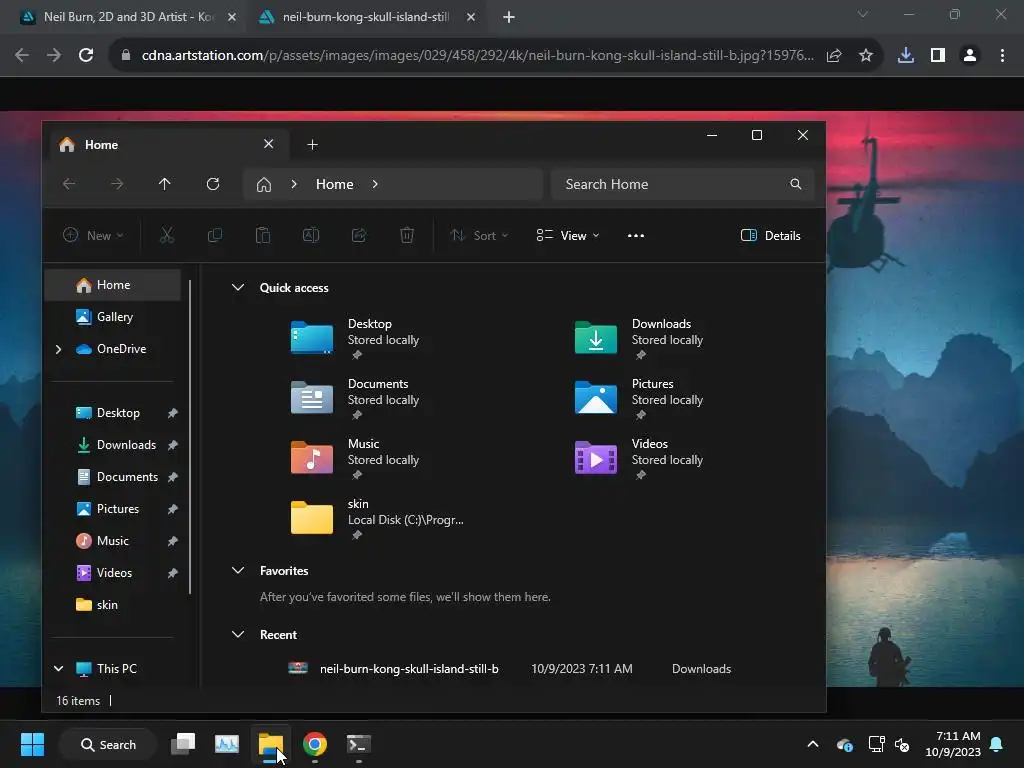Image resolution: width=1024 pixels, height=768 pixels.
Task: Click the Paste clipboard icon in Explorer toolbar
Action: (263, 235)
